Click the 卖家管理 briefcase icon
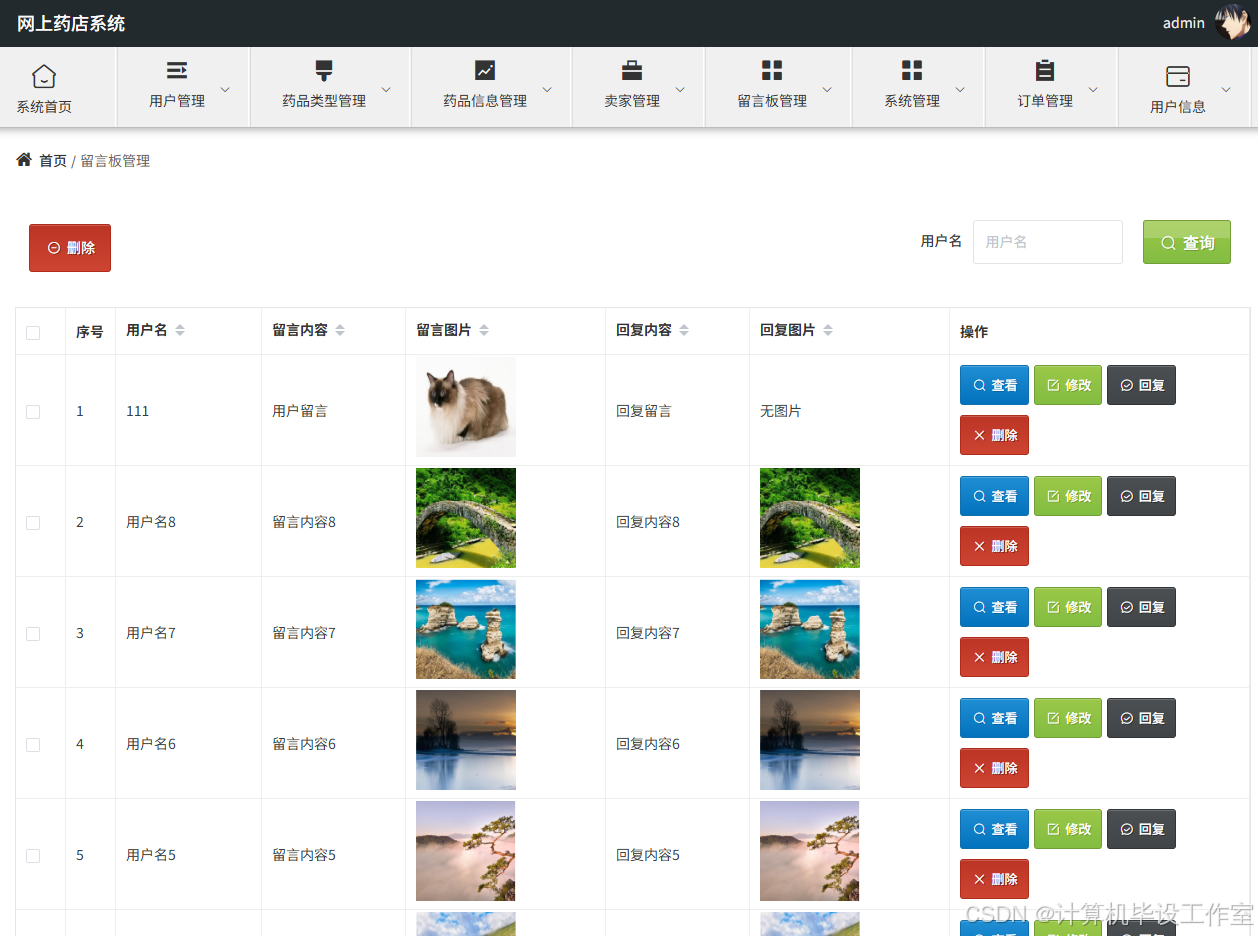 point(632,70)
